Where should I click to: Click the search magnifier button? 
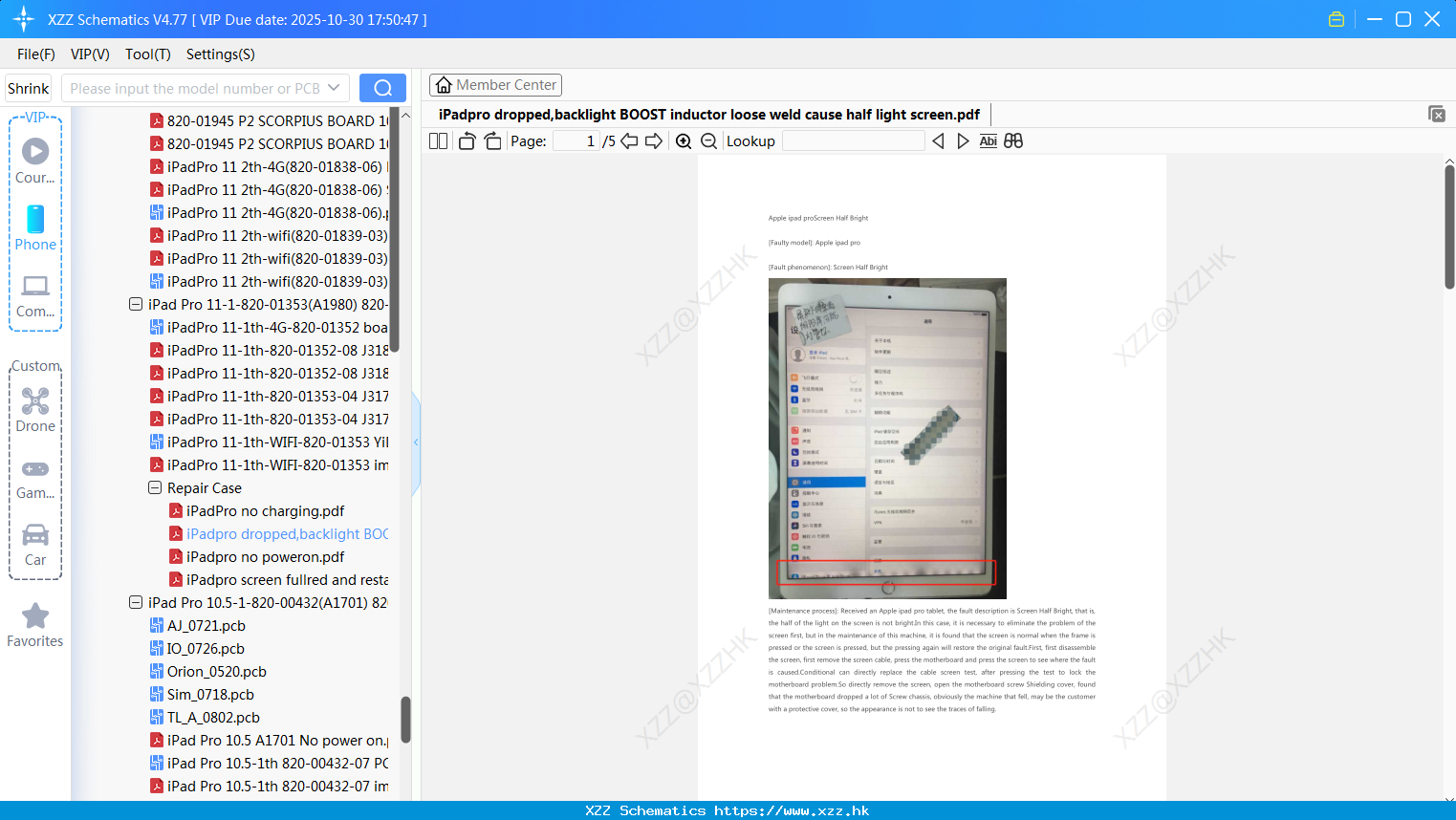382,88
